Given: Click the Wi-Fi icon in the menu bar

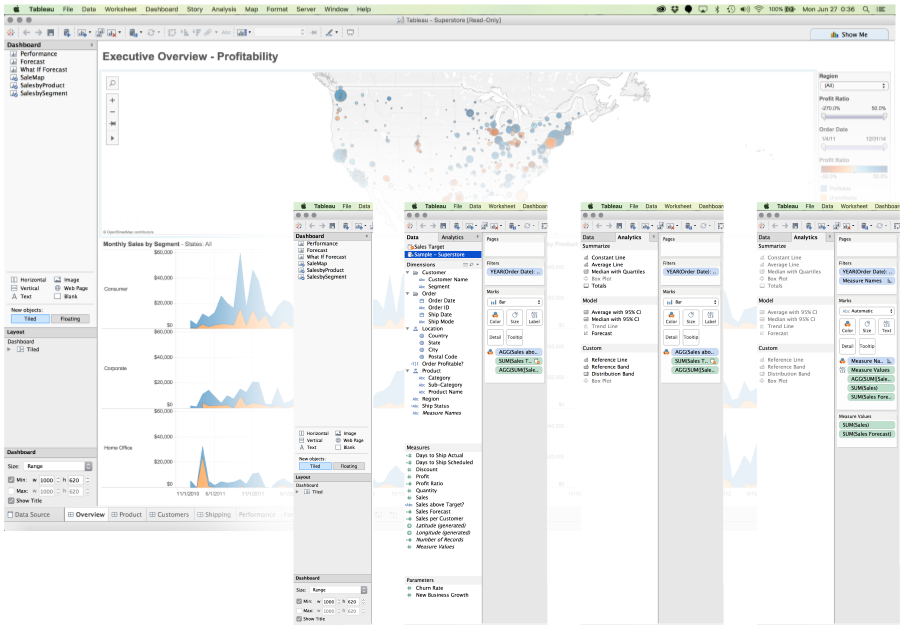Looking at the screenshot, I should click(x=758, y=9).
